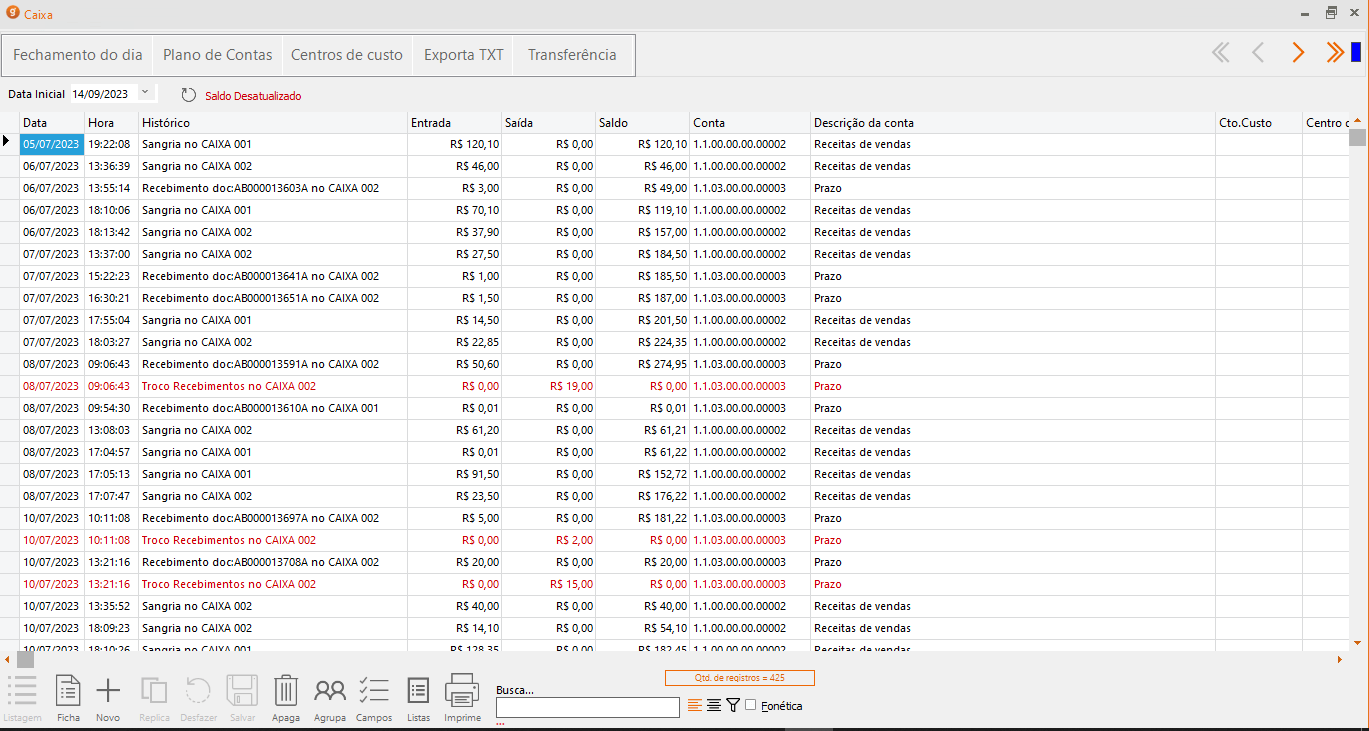Open the Listas icon
Image resolution: width=1369 pixels, height=731 pixels.
pyautogui.click(x=419, y=691)
